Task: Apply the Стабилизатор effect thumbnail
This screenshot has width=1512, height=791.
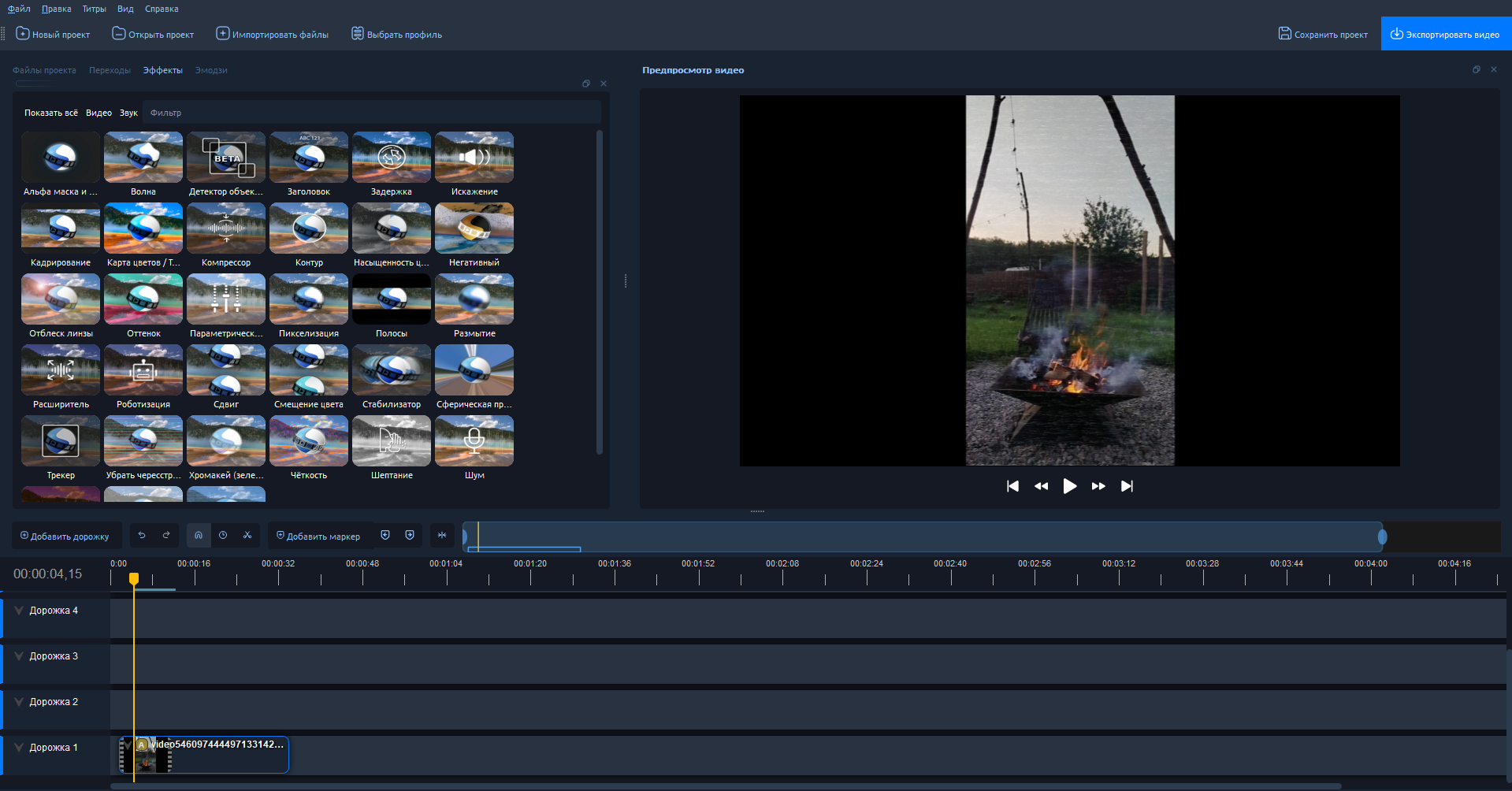Action: click(x=392, y=371)
